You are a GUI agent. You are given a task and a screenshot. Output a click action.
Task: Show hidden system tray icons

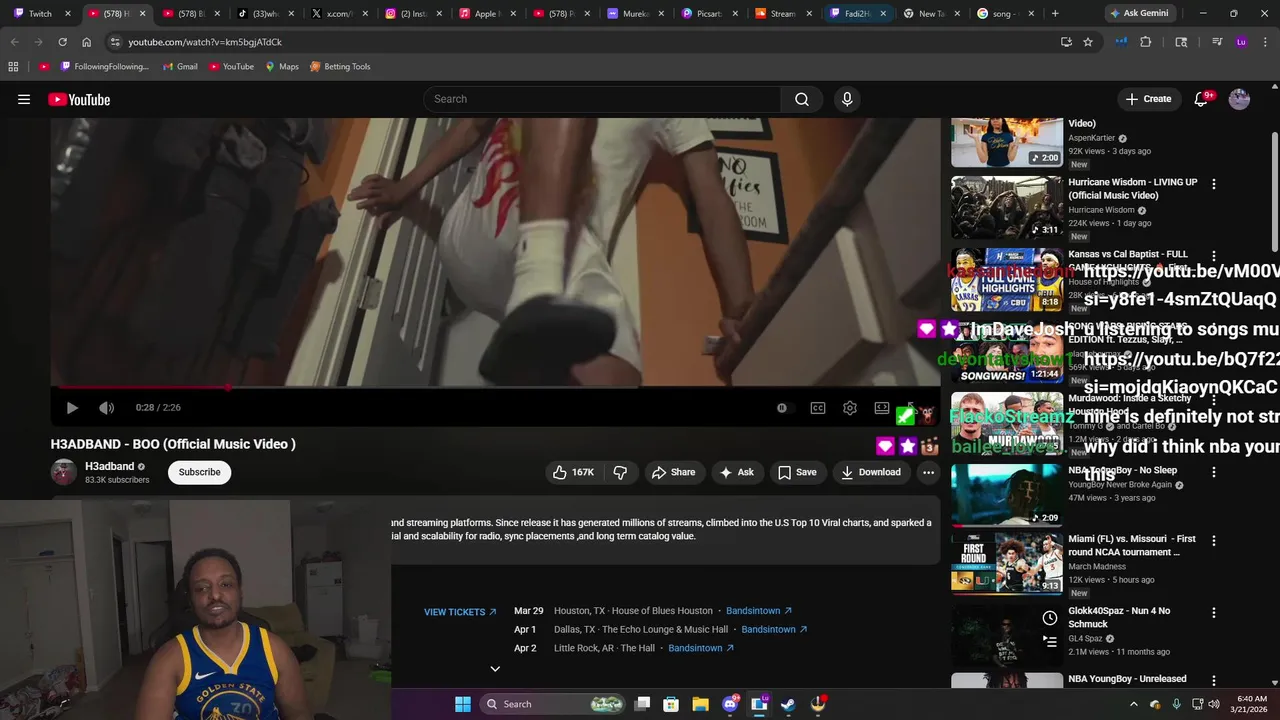pos(1133,704)
